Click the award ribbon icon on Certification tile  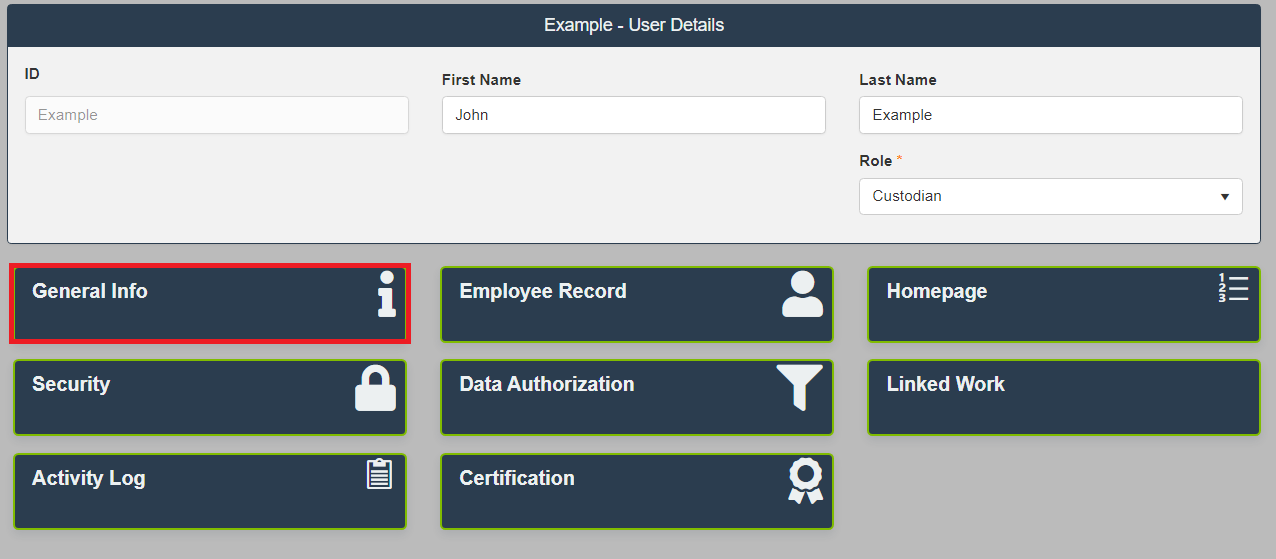click(805, 481)
